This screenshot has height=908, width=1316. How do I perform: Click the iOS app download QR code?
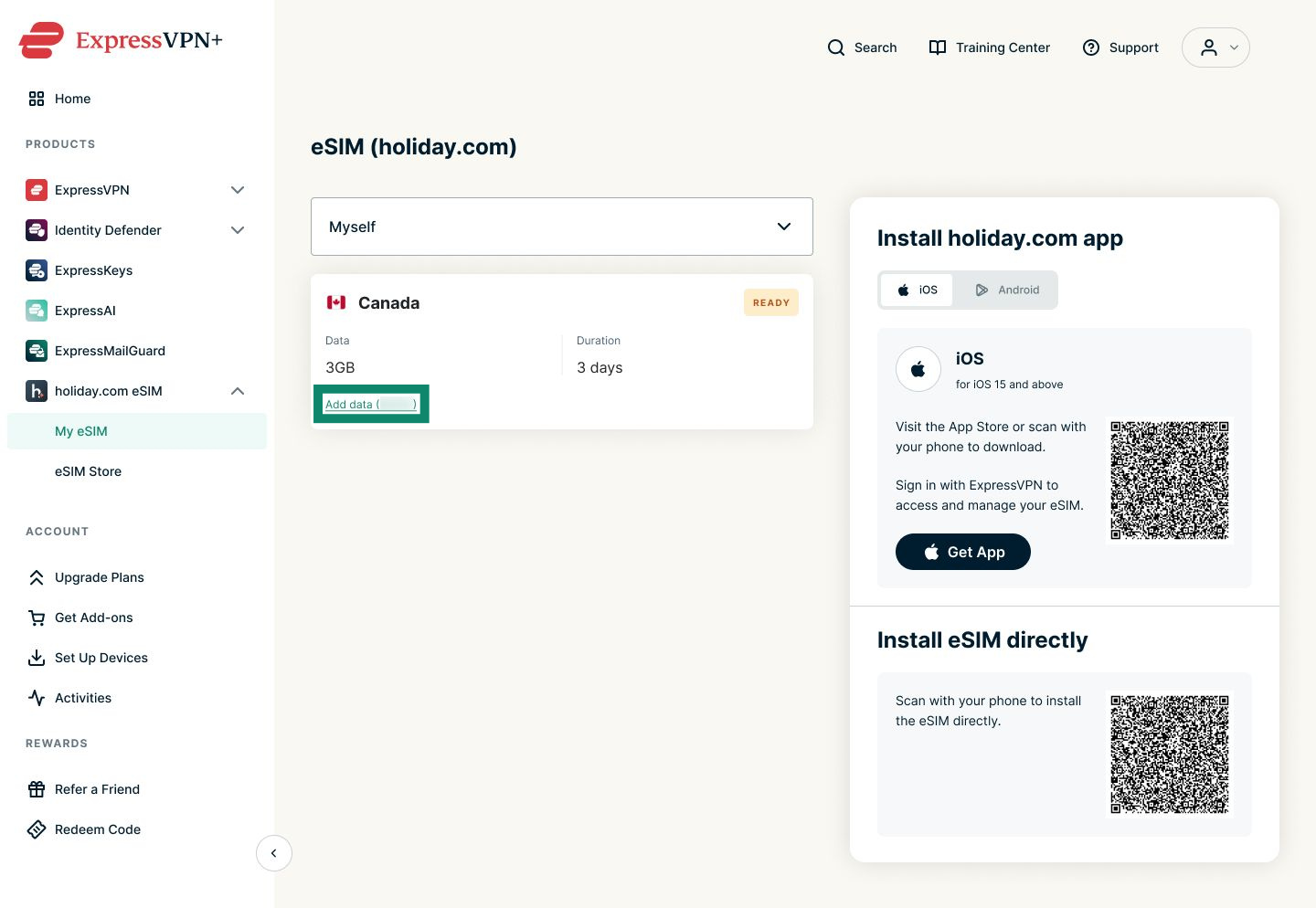coord(1170,480)
